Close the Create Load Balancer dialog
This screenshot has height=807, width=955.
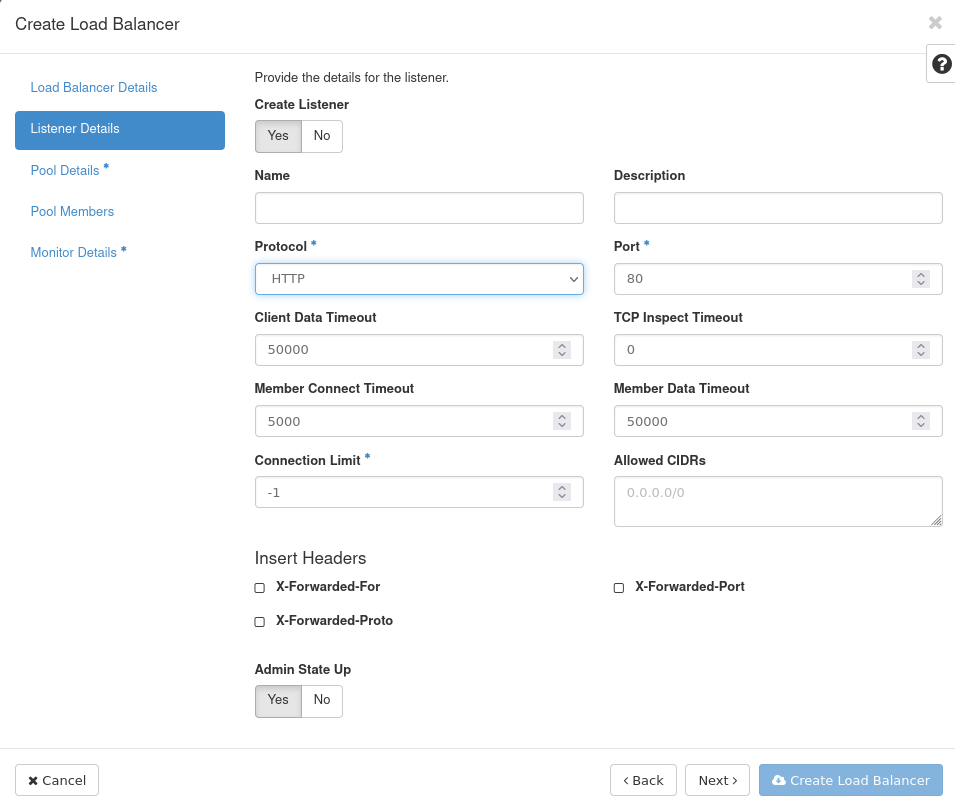click(x=935, y=23)
